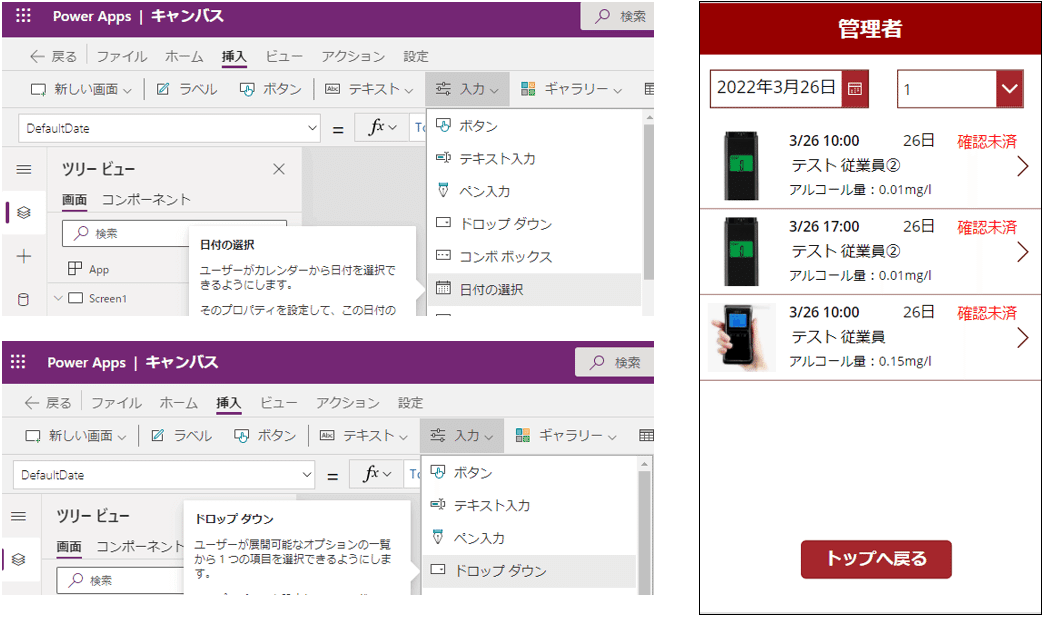Open ホーム tab in top window
Image resolution: width=1044 pixels, height=619 pixels.
[x=184, y=57]
